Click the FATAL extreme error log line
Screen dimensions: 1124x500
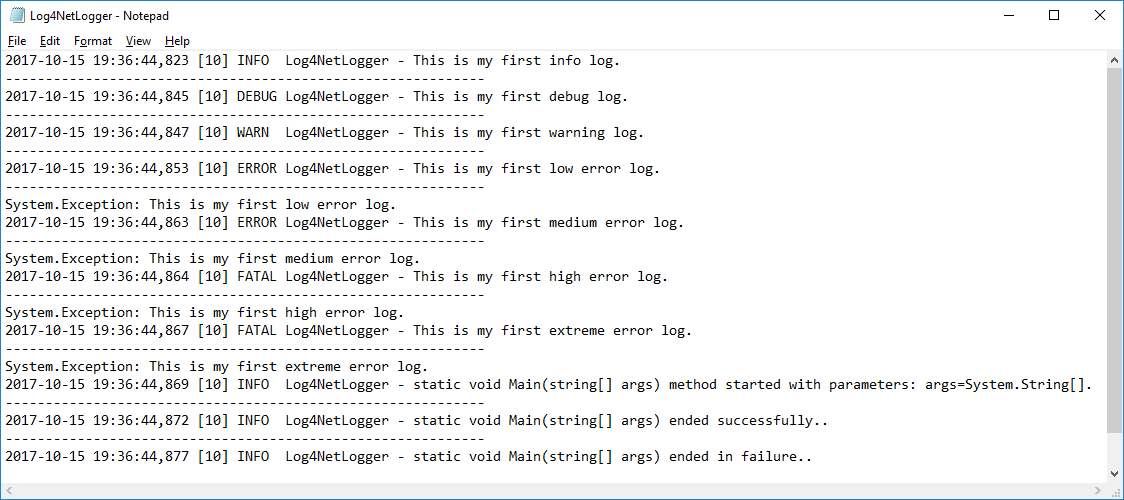[348, 331]
